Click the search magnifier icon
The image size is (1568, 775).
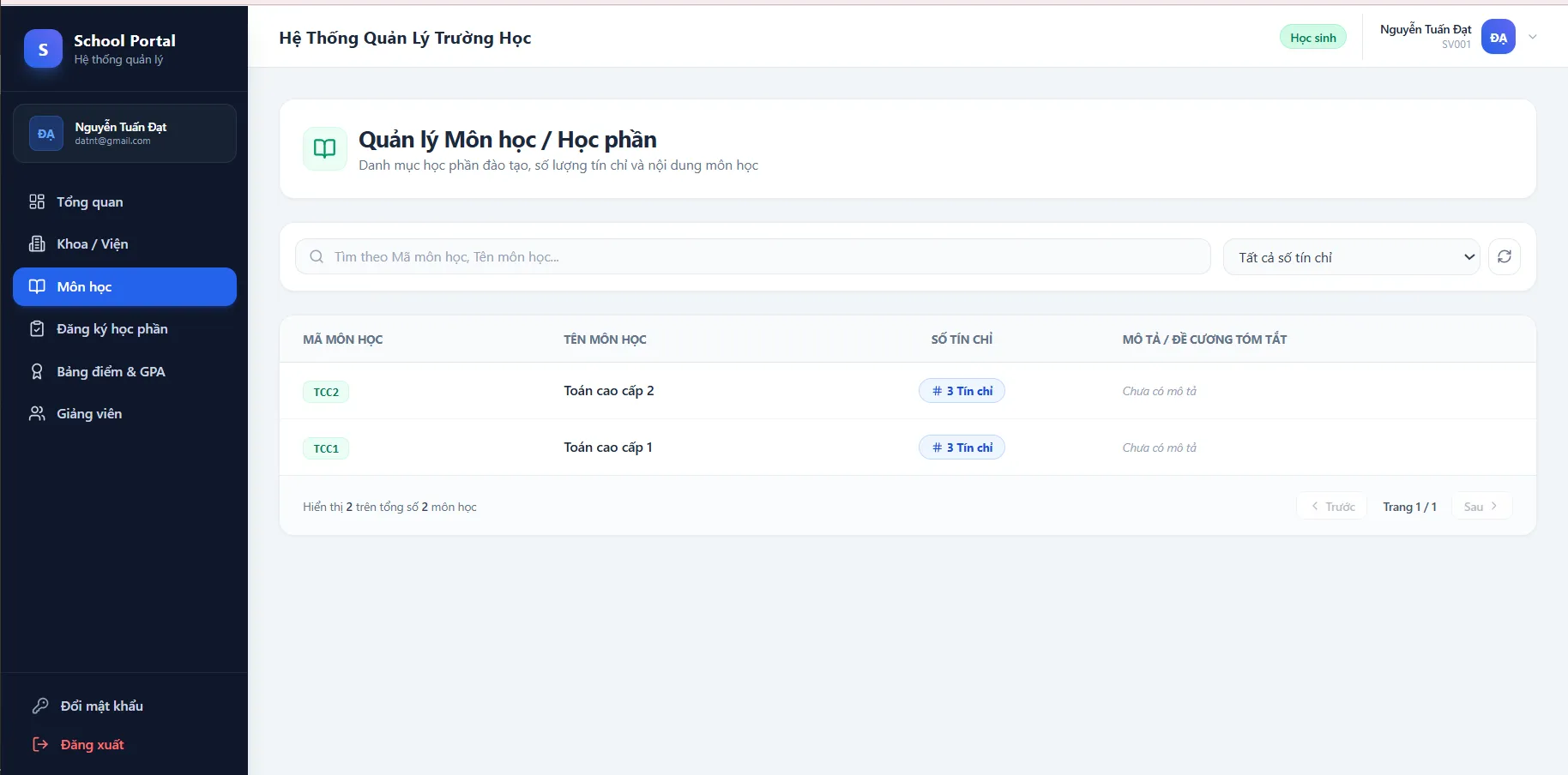click(x=317, y=257)
